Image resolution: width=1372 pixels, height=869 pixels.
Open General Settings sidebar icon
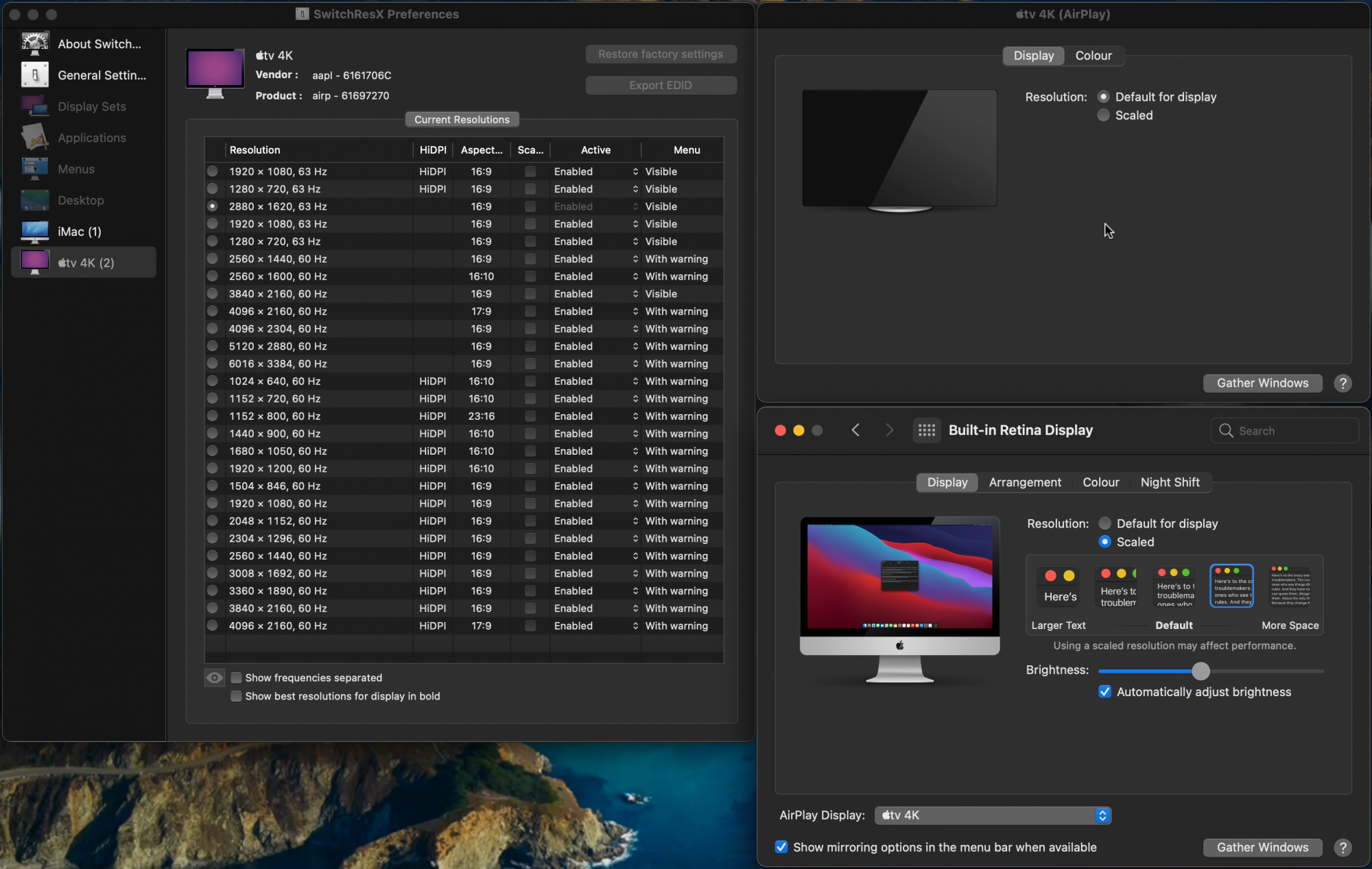35,75
